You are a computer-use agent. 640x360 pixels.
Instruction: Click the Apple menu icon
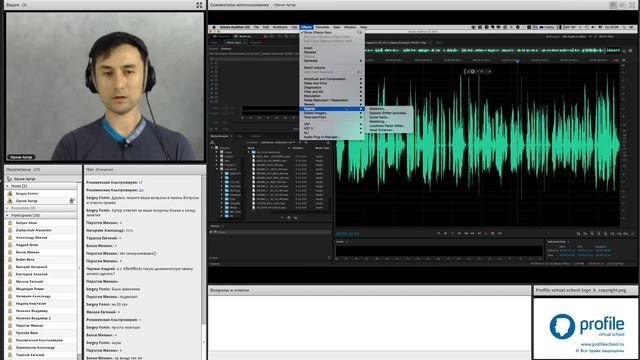(214, 27)
